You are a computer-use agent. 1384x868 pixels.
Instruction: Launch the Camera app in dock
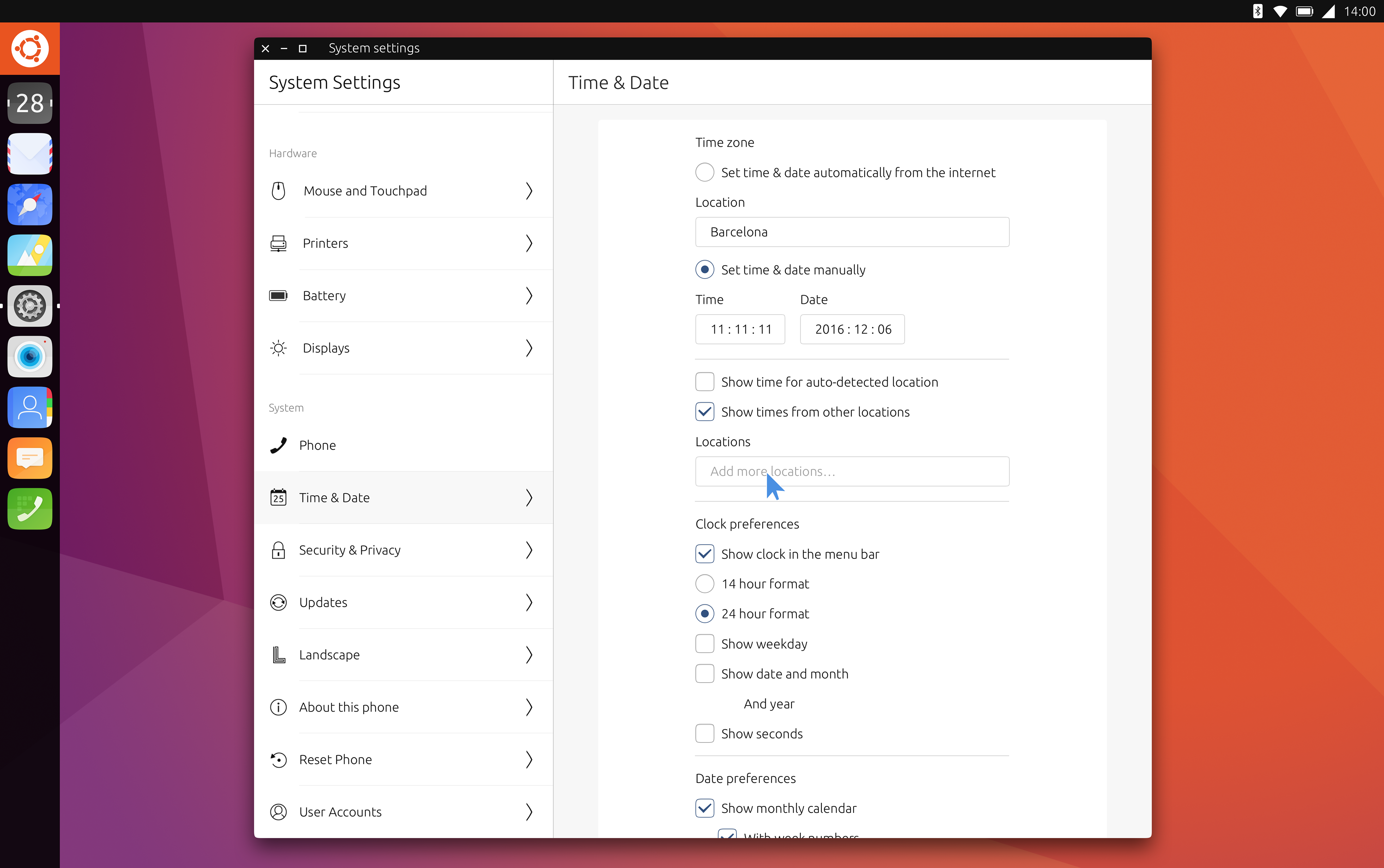[30, 356]
